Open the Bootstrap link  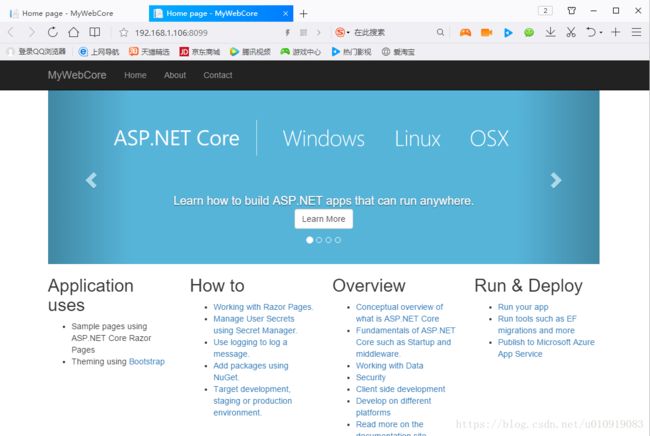click(x=147, y=361)
